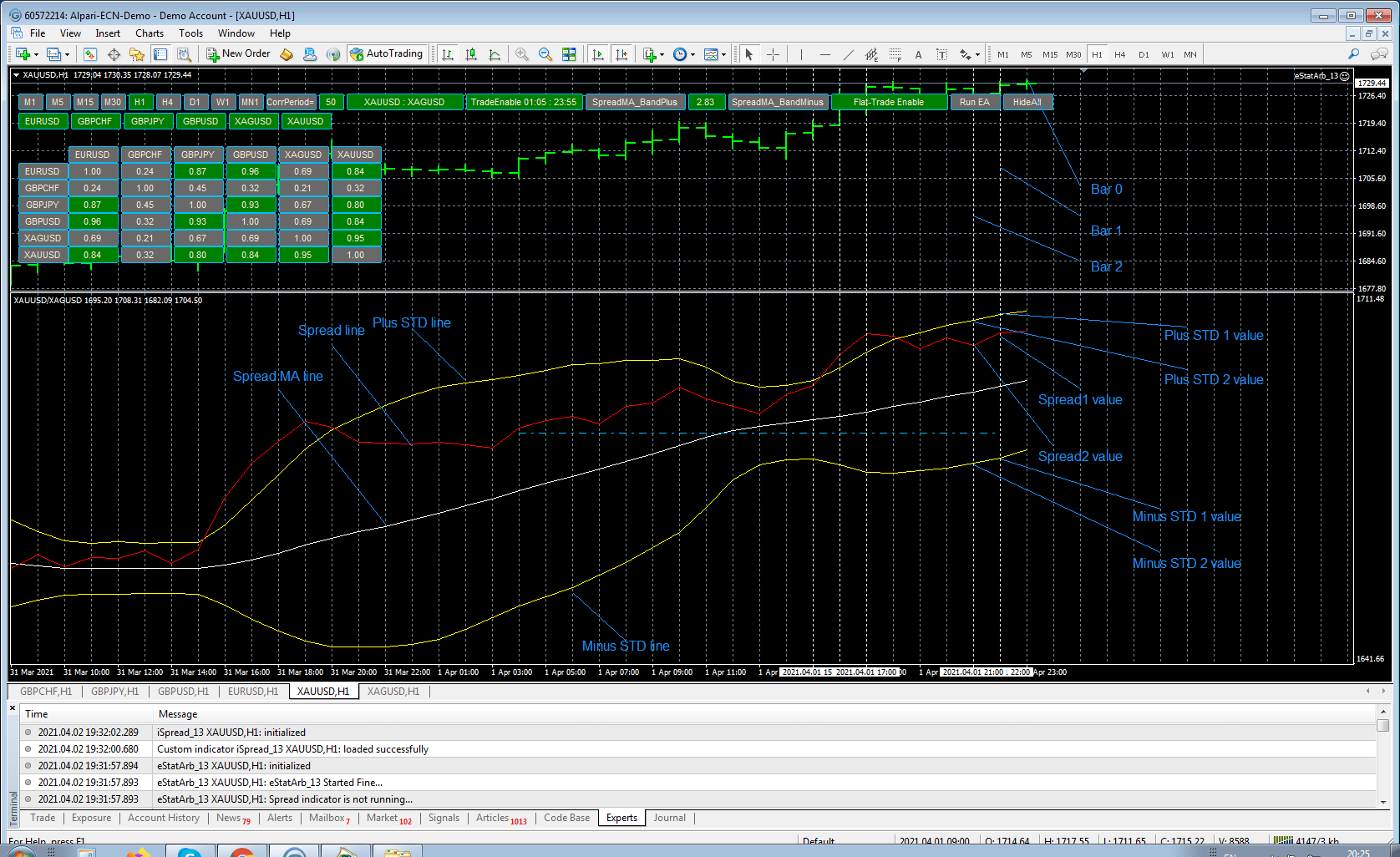The width and height of the screenshot is (1400, 857).
Task: Select the Fibonacci retracement drawing tool
Action: [895, 54]
